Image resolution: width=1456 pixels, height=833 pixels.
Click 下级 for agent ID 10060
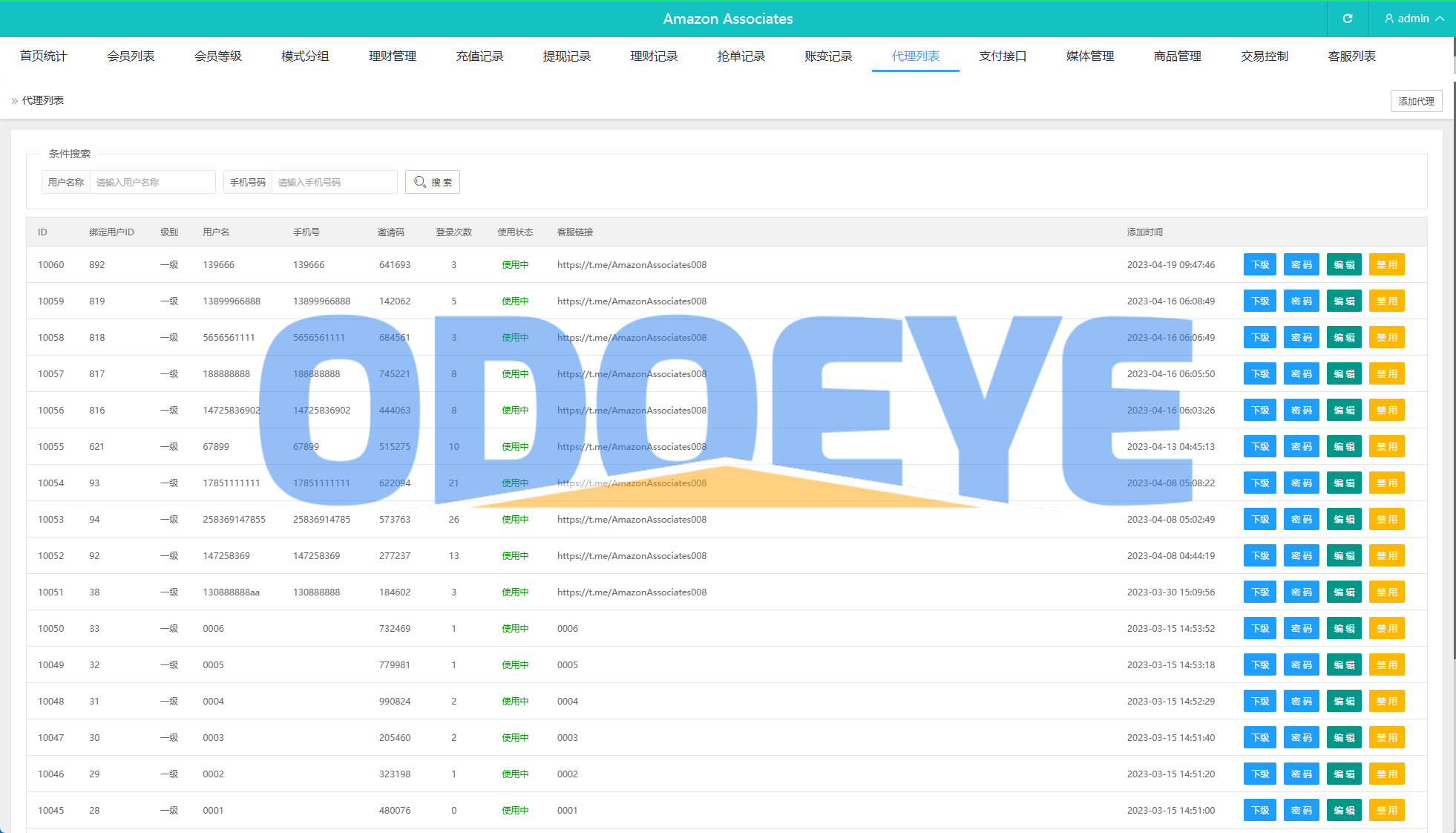point(1259,265)
